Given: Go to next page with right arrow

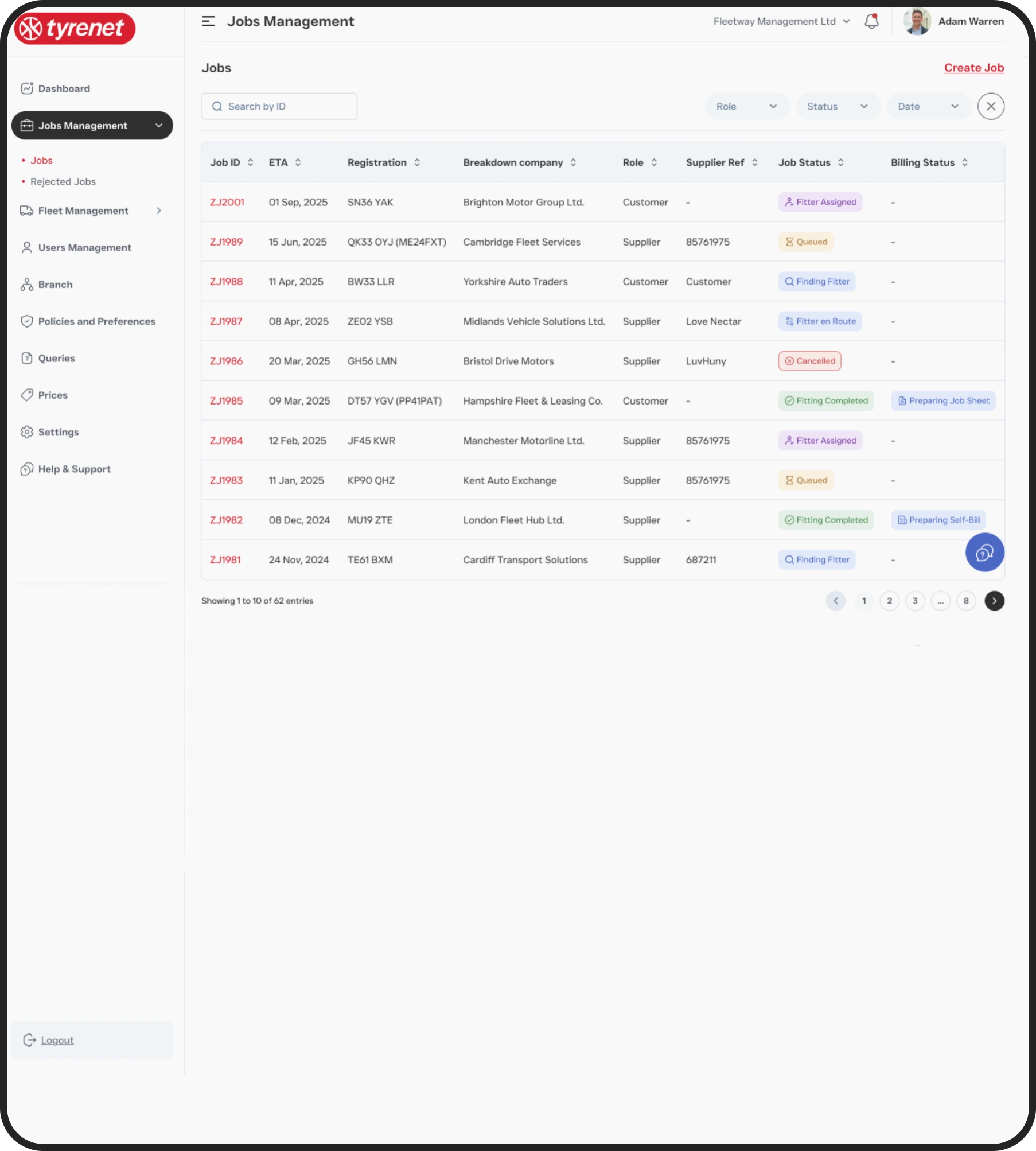Looking at the screenshot, I should click(x=994, y=601).
